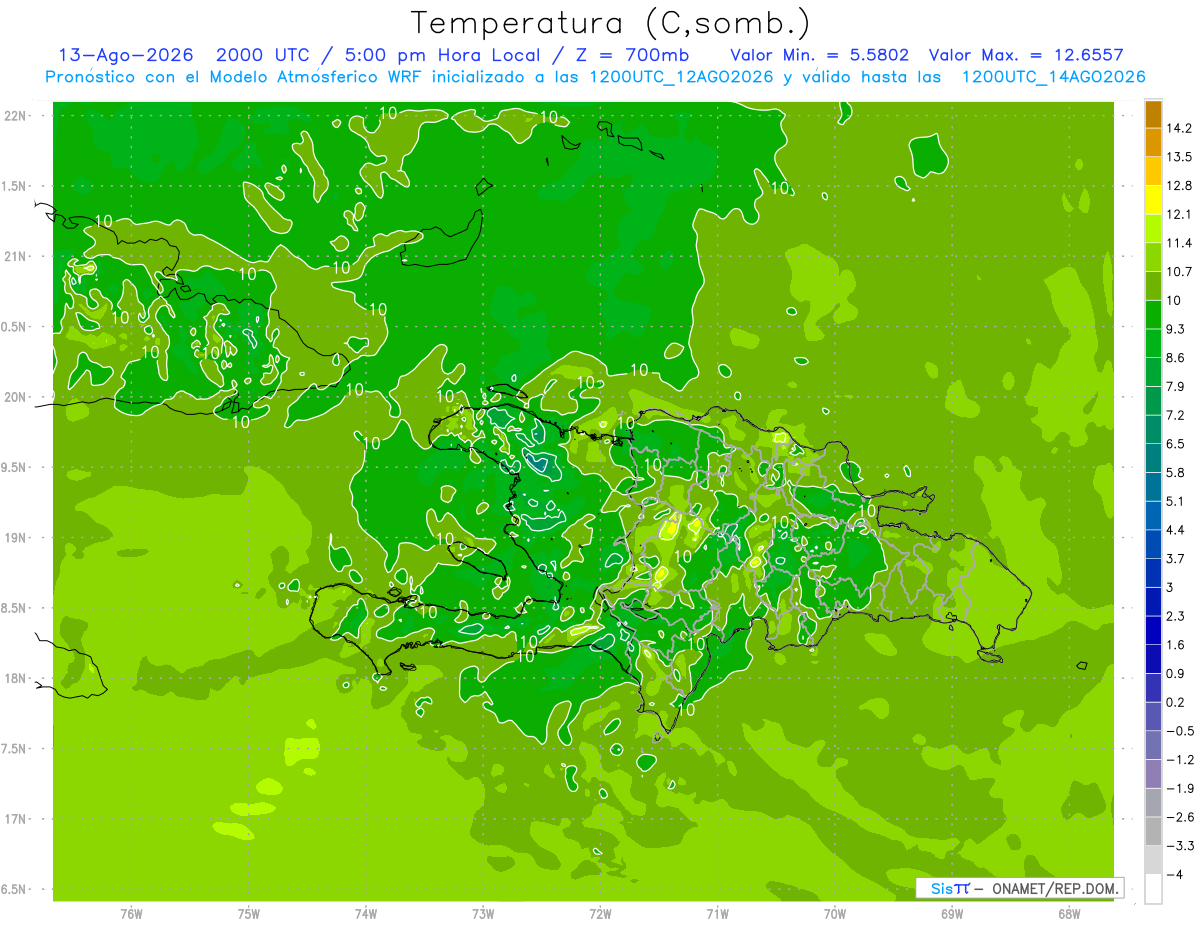Click the '74W' longitude axis label

(365, 914)
